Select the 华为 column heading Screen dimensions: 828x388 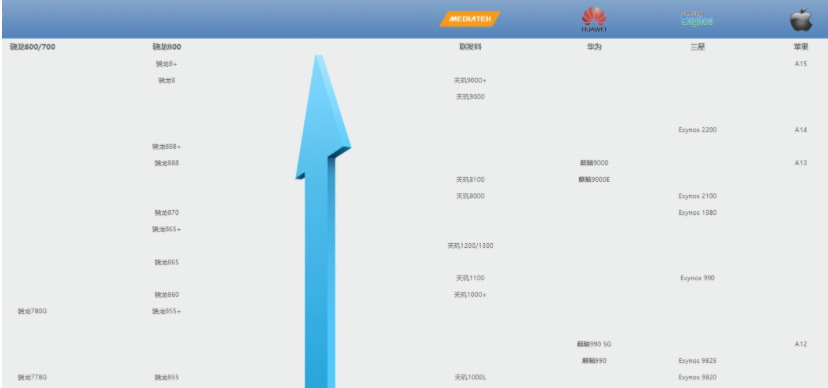(594, 47)
